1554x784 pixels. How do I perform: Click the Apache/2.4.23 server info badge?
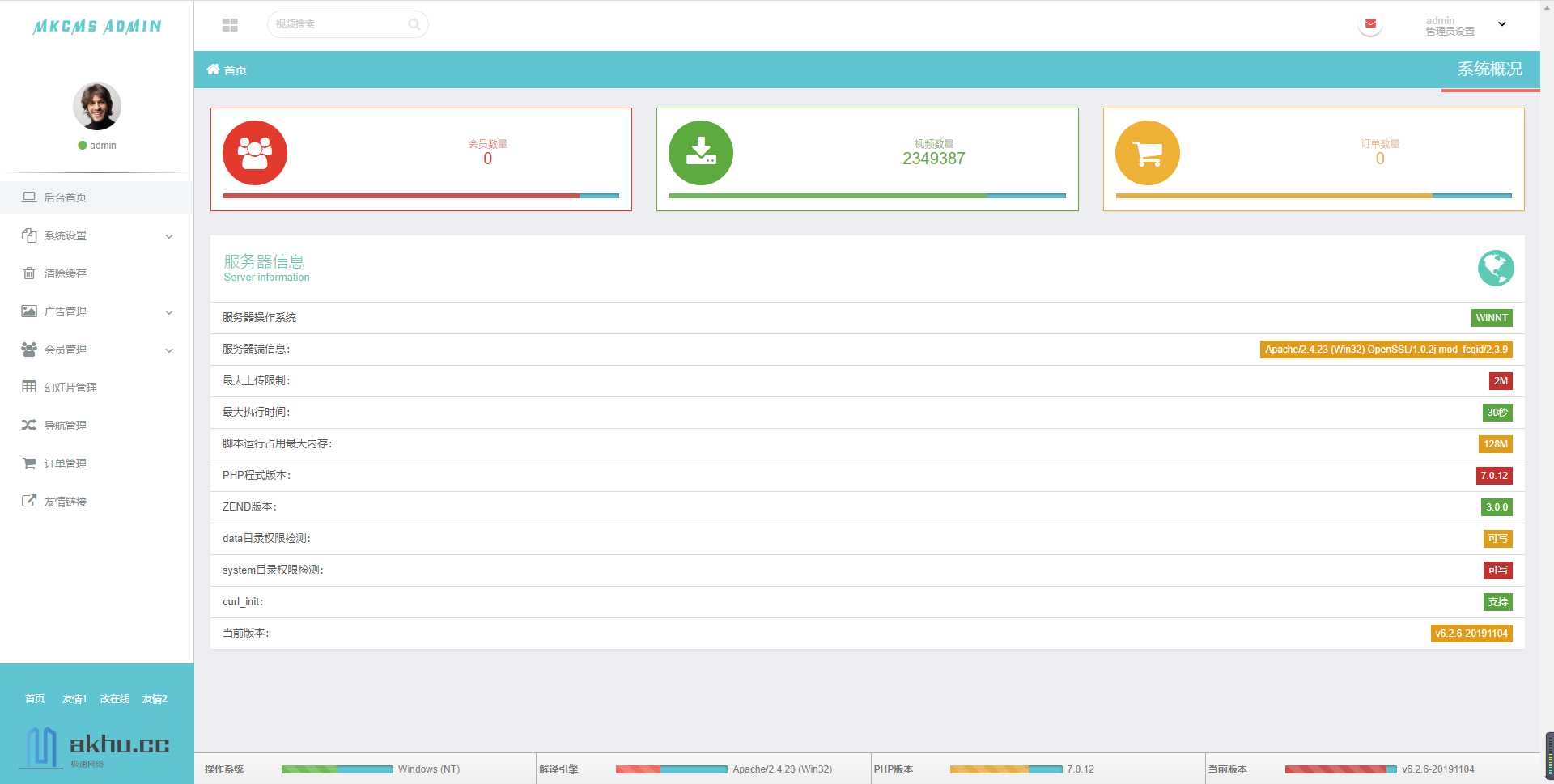point(1386,350)
